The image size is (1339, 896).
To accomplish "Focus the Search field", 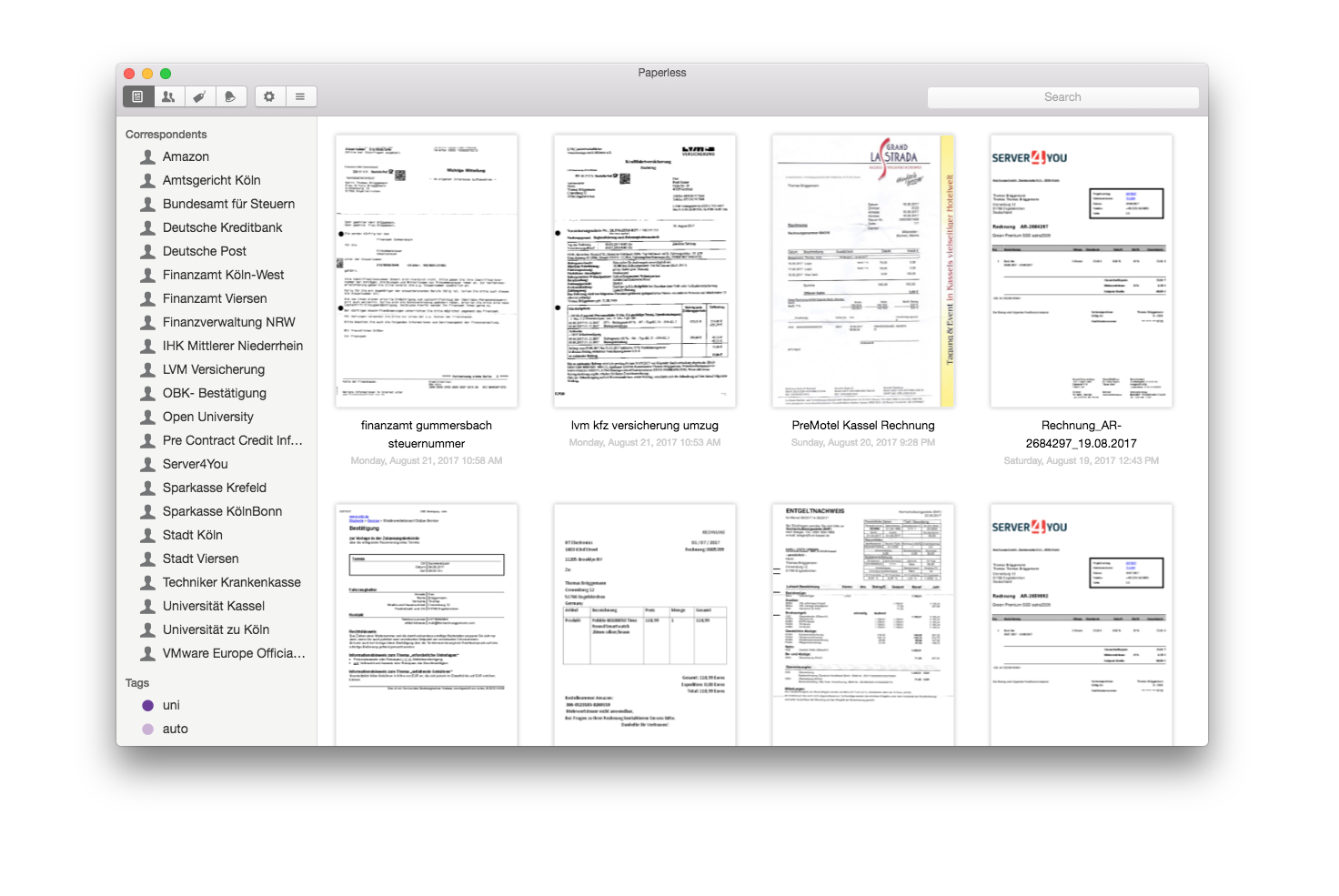I will tap(1062, 97).
